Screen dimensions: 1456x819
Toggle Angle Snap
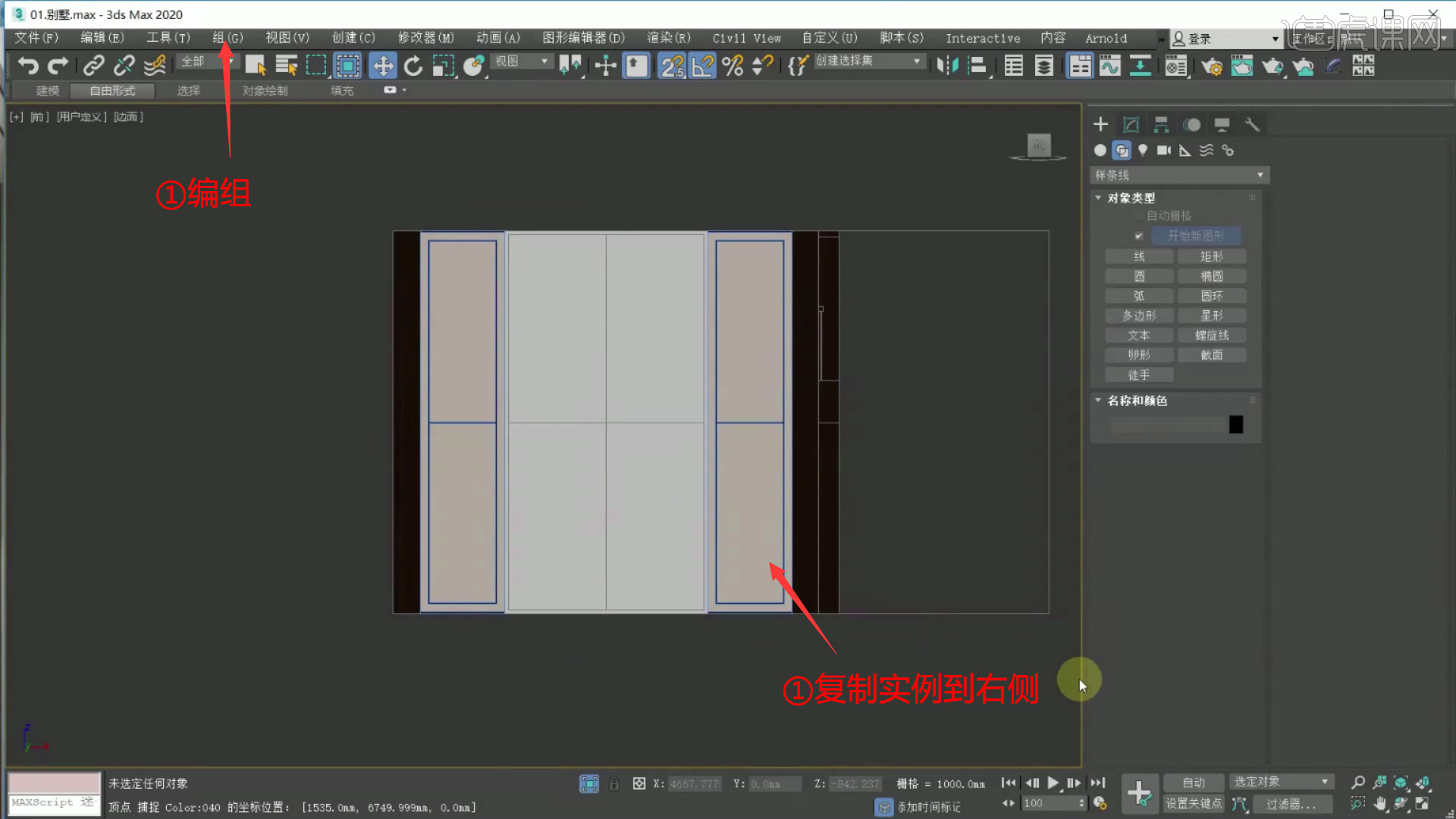[703, 66]
